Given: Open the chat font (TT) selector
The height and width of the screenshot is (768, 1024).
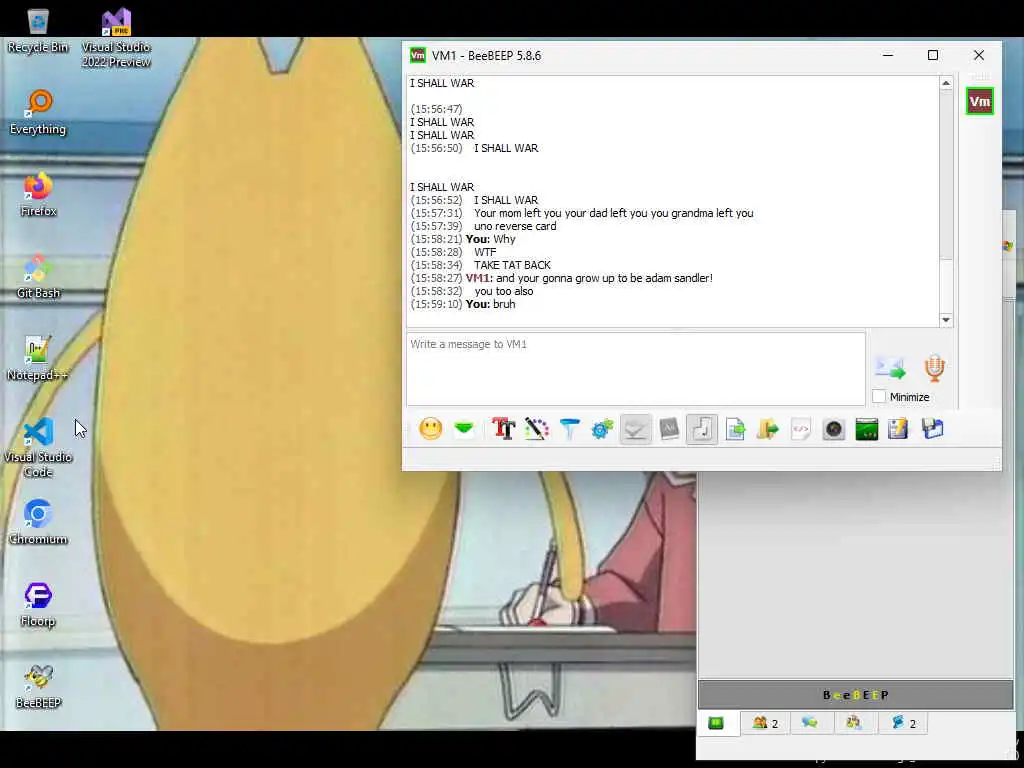Looking at the screenshot, I should 503,429.
